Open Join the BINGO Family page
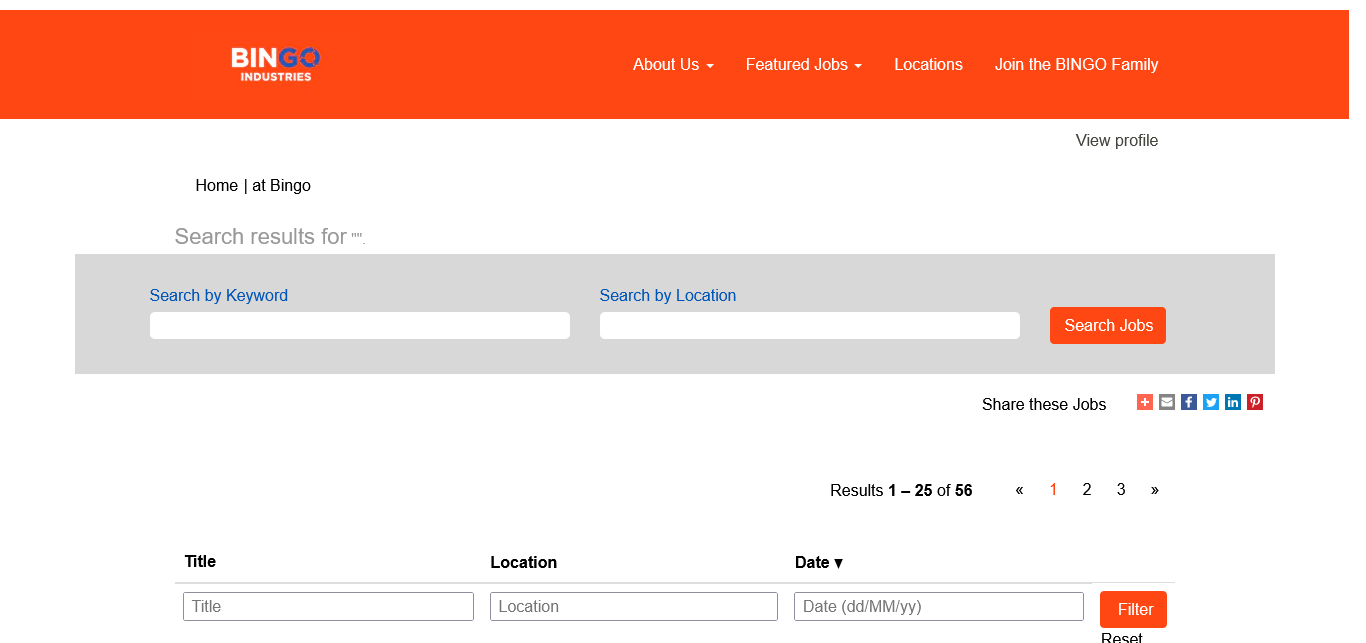 pyautogui.click(x=1076, y=65)
